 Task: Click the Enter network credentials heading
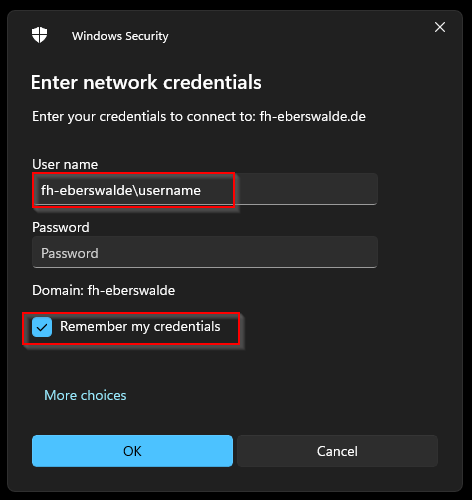146,82
